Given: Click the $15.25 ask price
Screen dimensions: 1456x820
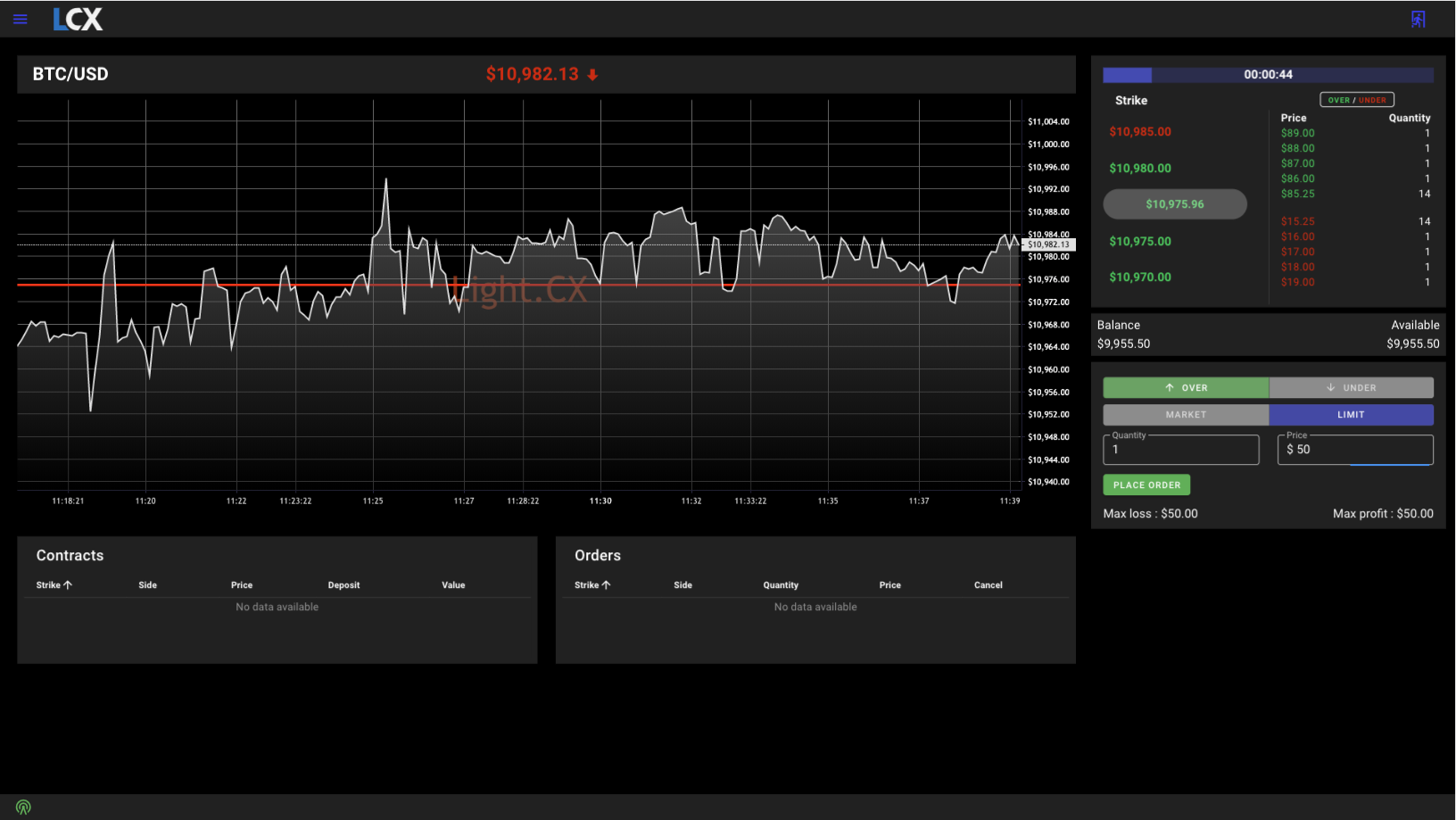Looking at the screenshot, I should pos(1297,221).
